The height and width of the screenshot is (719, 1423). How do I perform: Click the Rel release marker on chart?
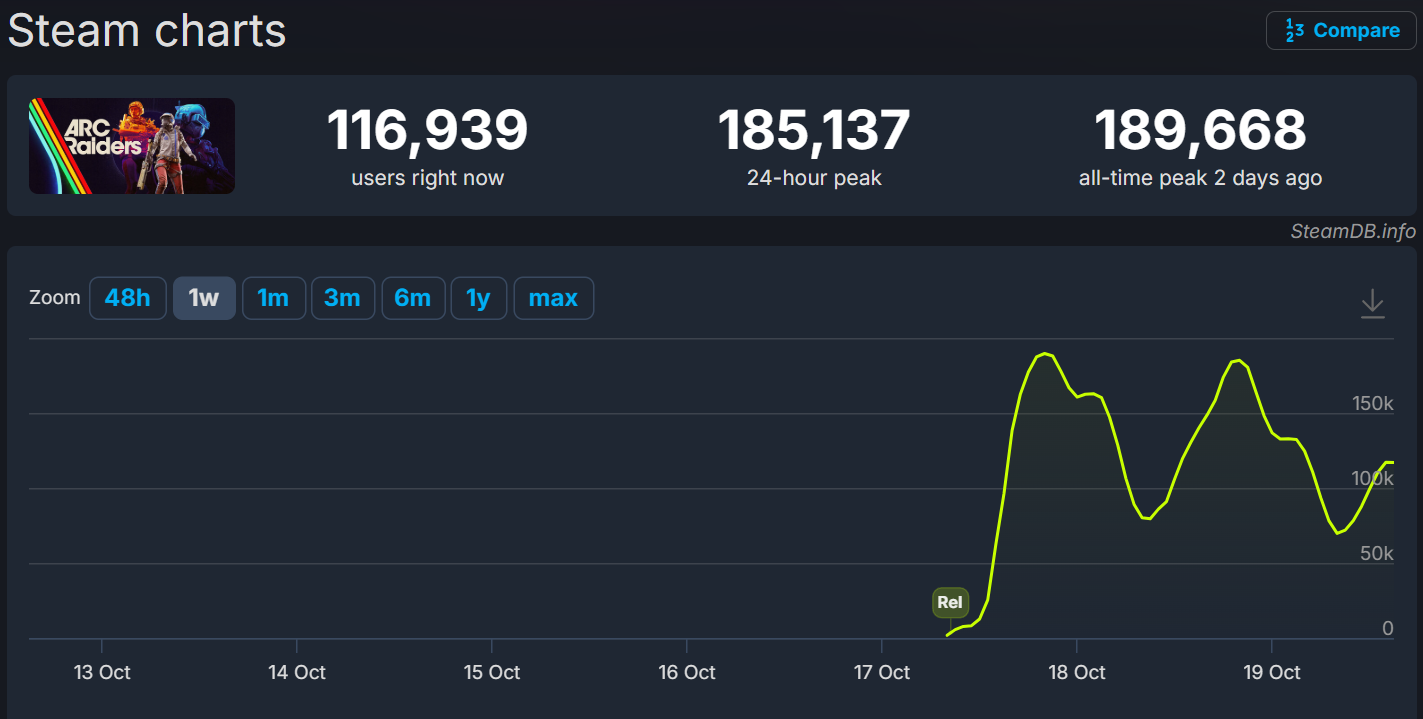click(949, 602)
